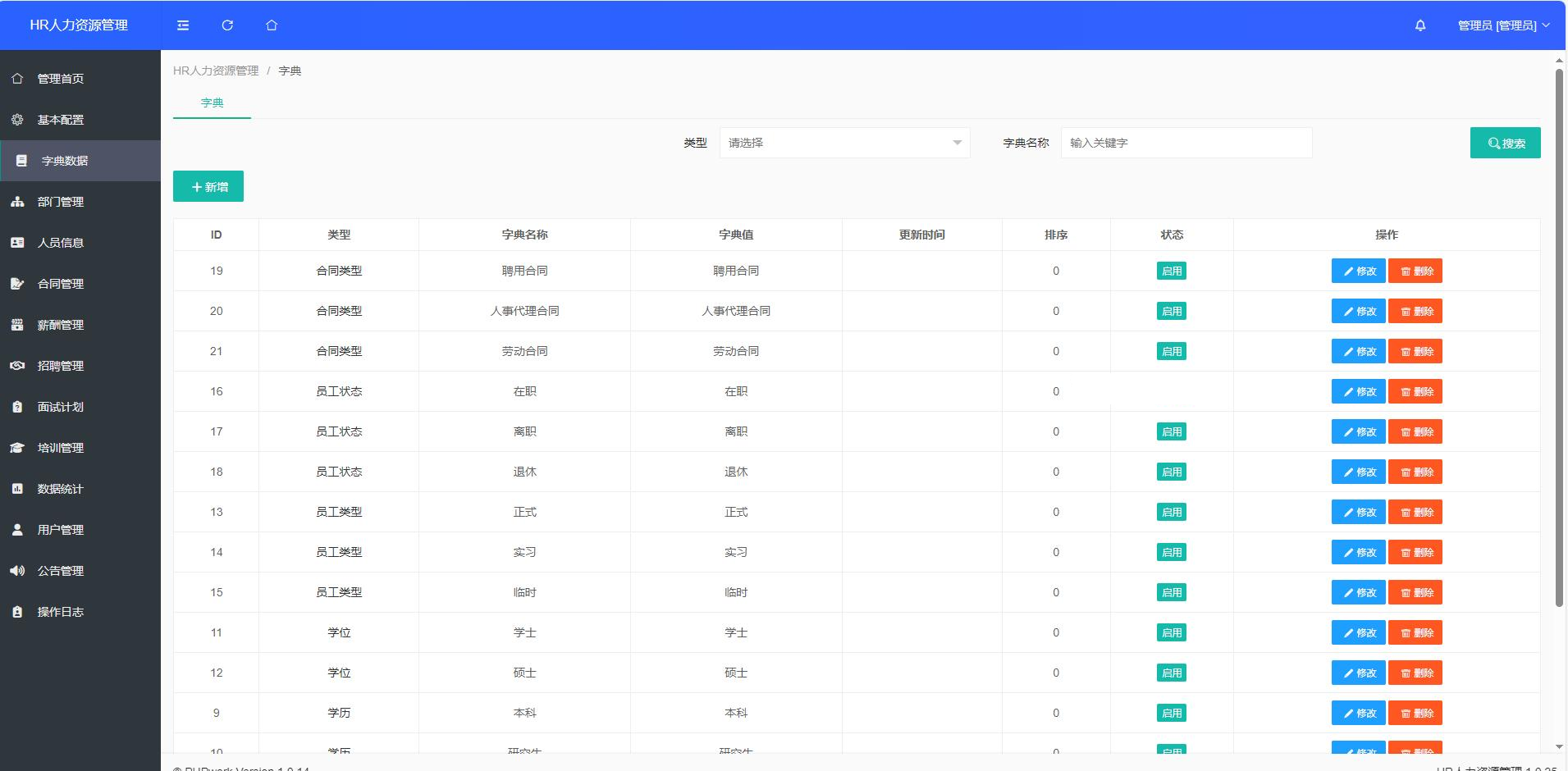The width and height of the screenshot is (1568, 771).
Task: Click the 新增 add button
Action: tap(208, 186)
